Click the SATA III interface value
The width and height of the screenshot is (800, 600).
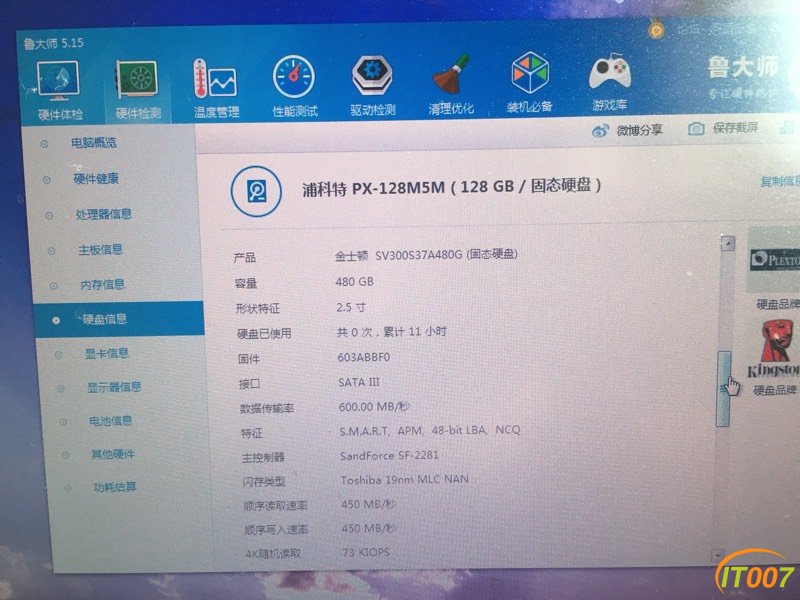pos(359,382)
